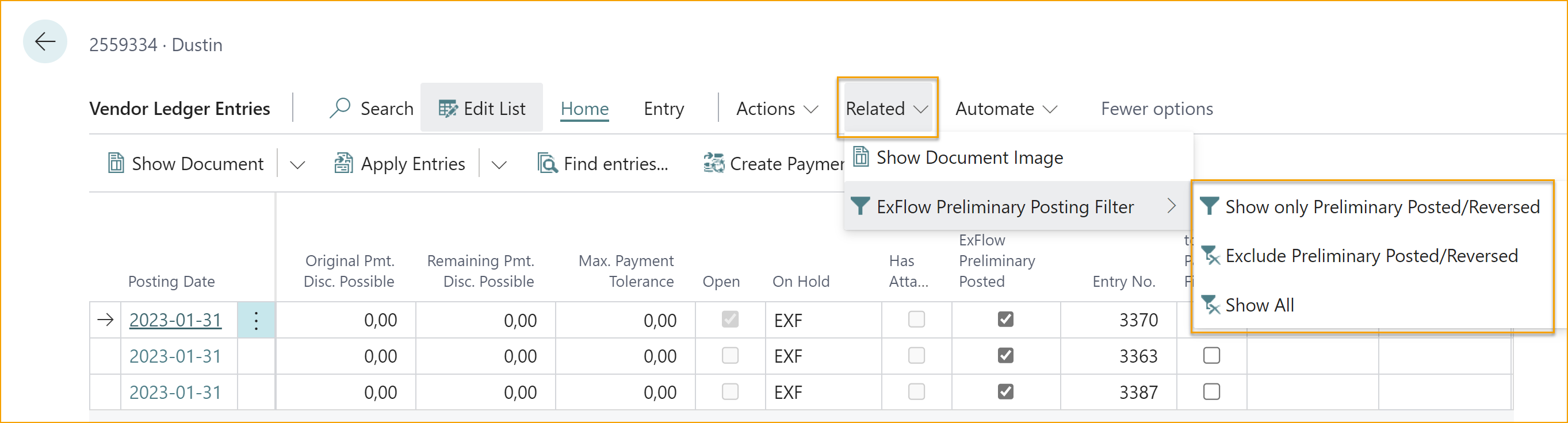Open posting date link for entry 3363
Viewport: 1568px width, 423px height.
(x=175, y=356)
